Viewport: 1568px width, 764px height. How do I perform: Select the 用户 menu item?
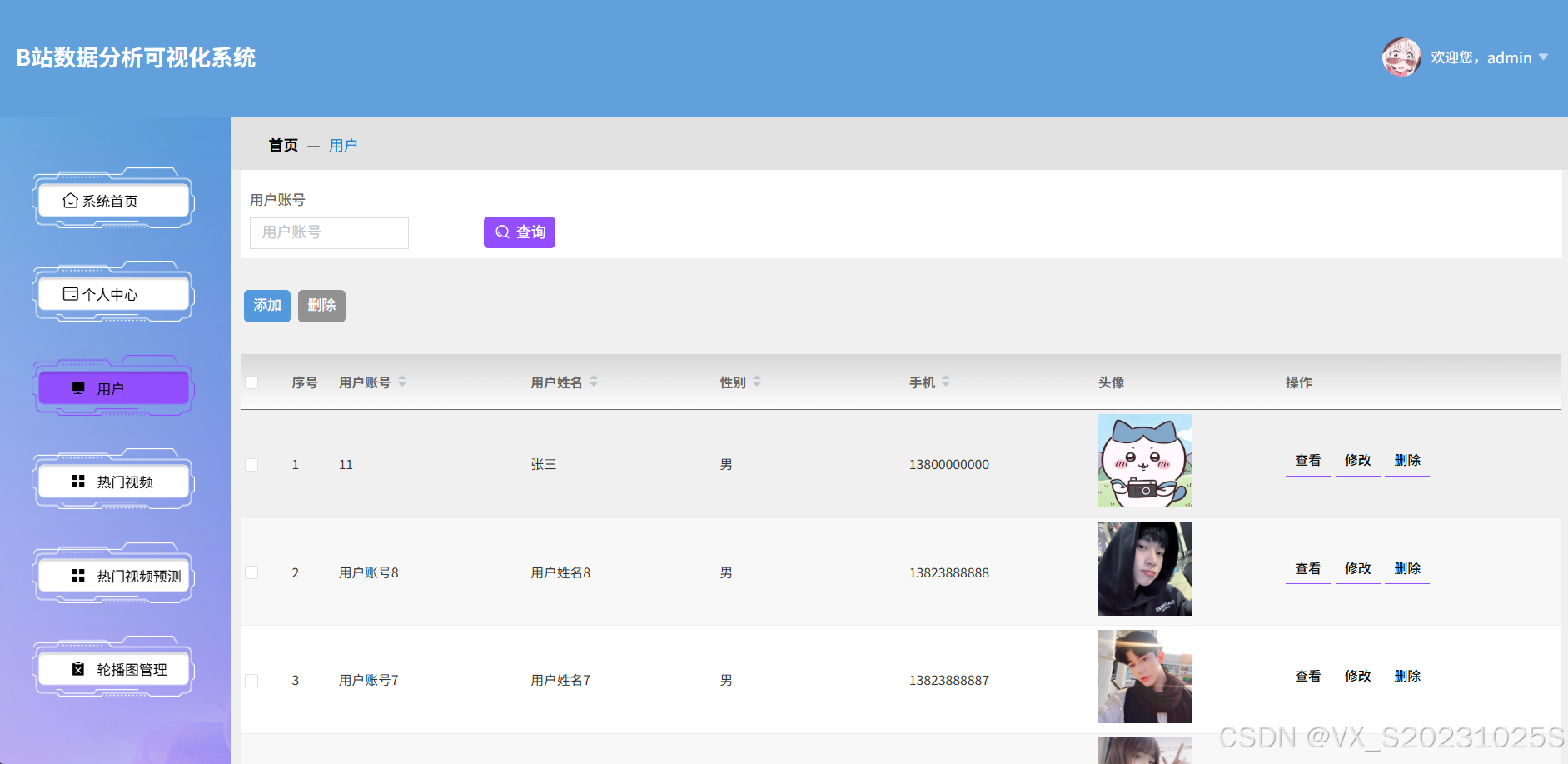tap(114, 388)
